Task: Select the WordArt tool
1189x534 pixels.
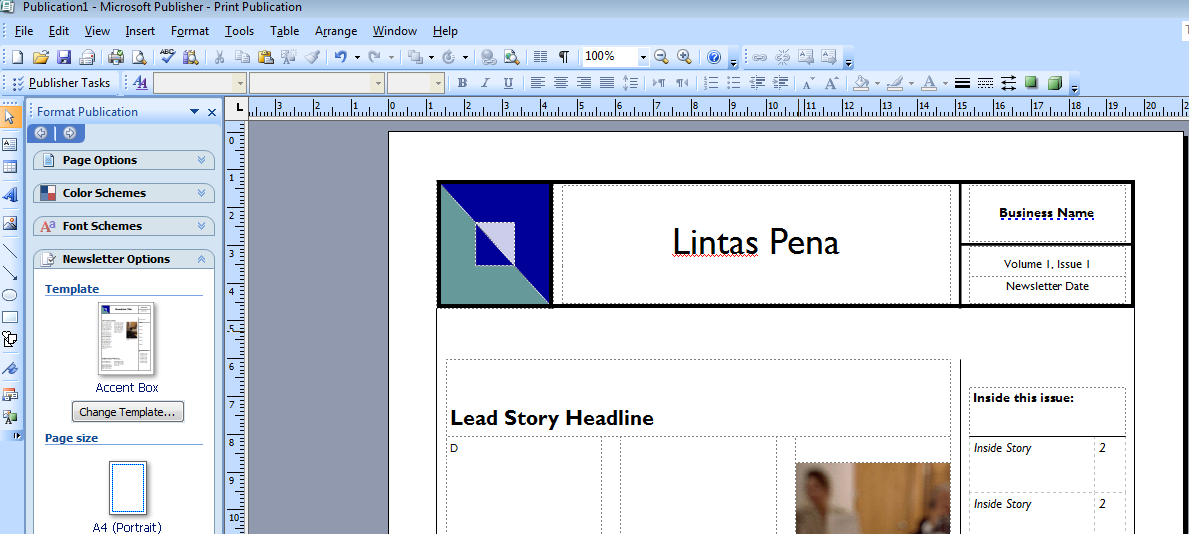Action: [10, 195]
